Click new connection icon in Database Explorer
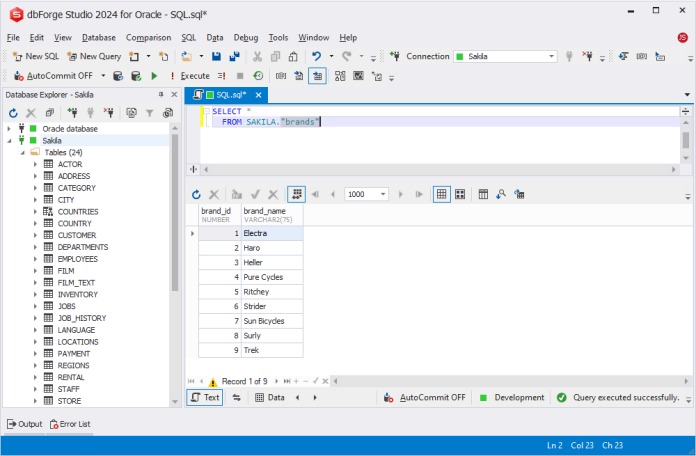696x456 pixels. point(72,113)
